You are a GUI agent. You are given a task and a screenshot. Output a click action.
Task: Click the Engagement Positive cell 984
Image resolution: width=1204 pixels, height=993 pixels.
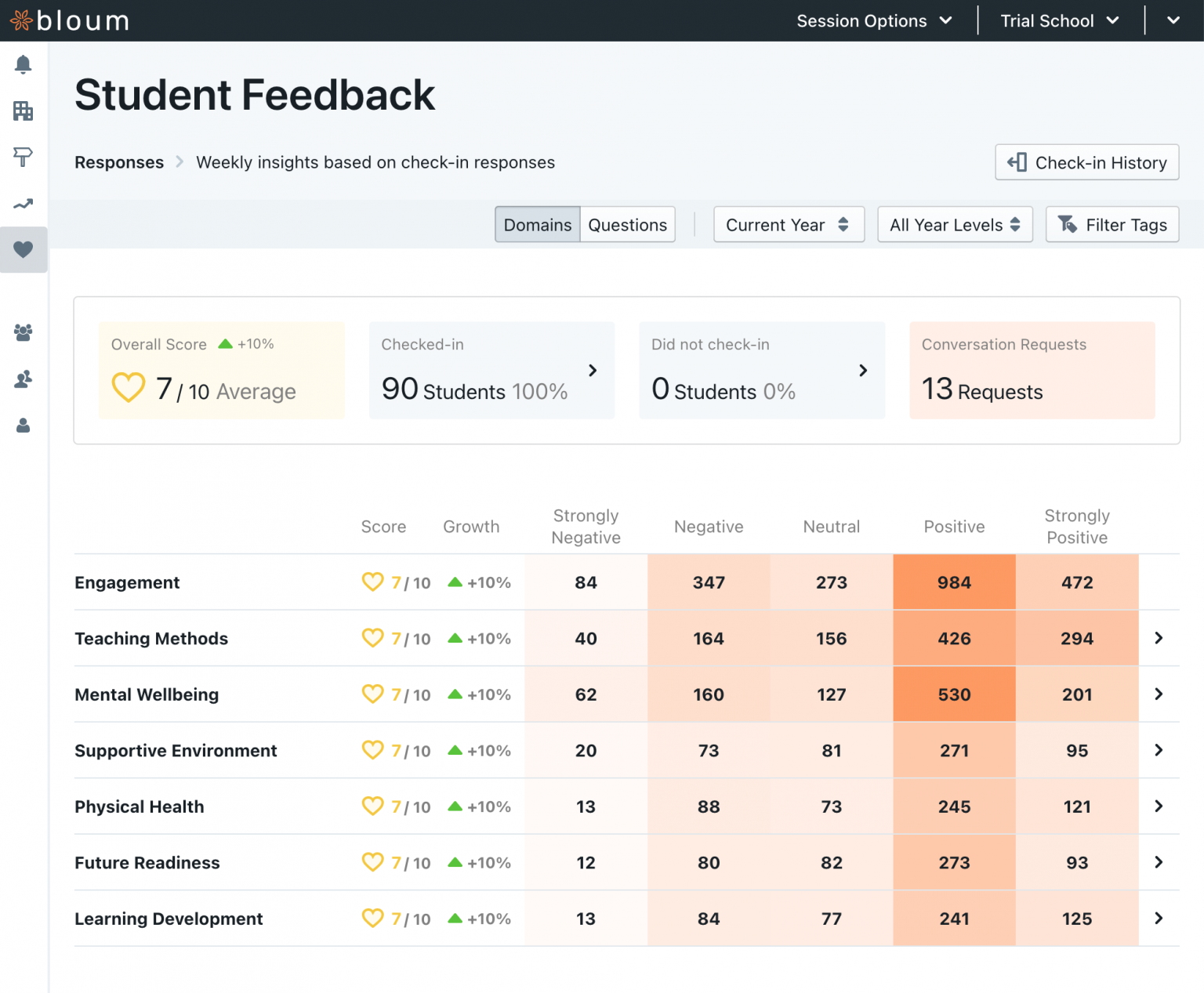pos(954,582)
